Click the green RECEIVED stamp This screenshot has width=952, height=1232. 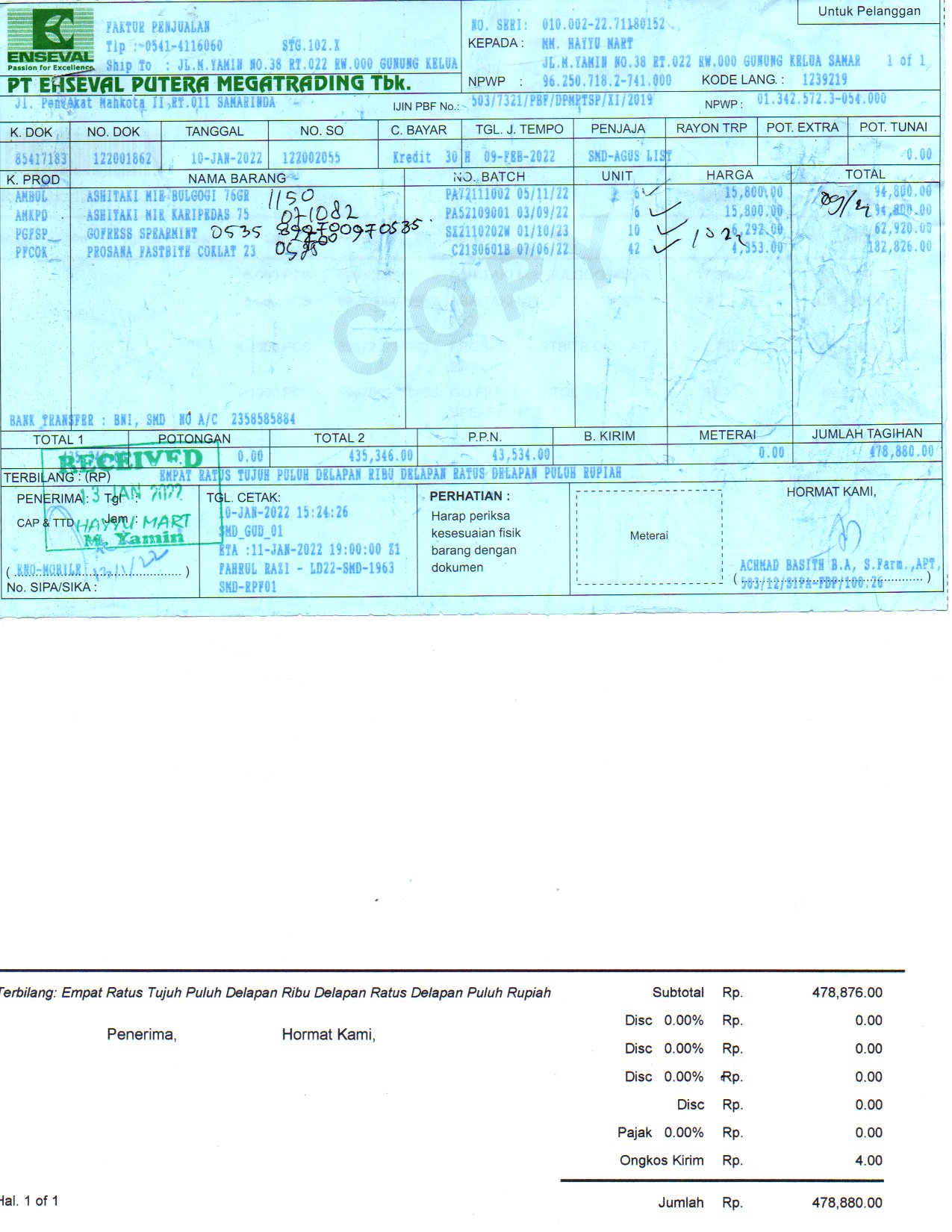tap(131, 460)
